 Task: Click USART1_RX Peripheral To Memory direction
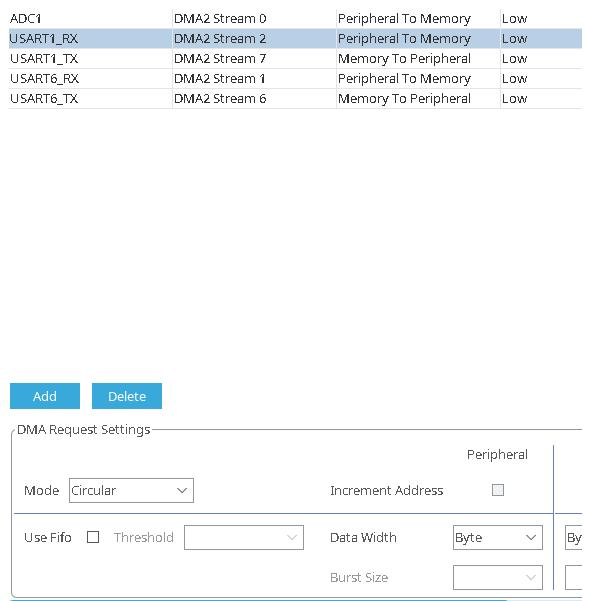click(418, 38)
